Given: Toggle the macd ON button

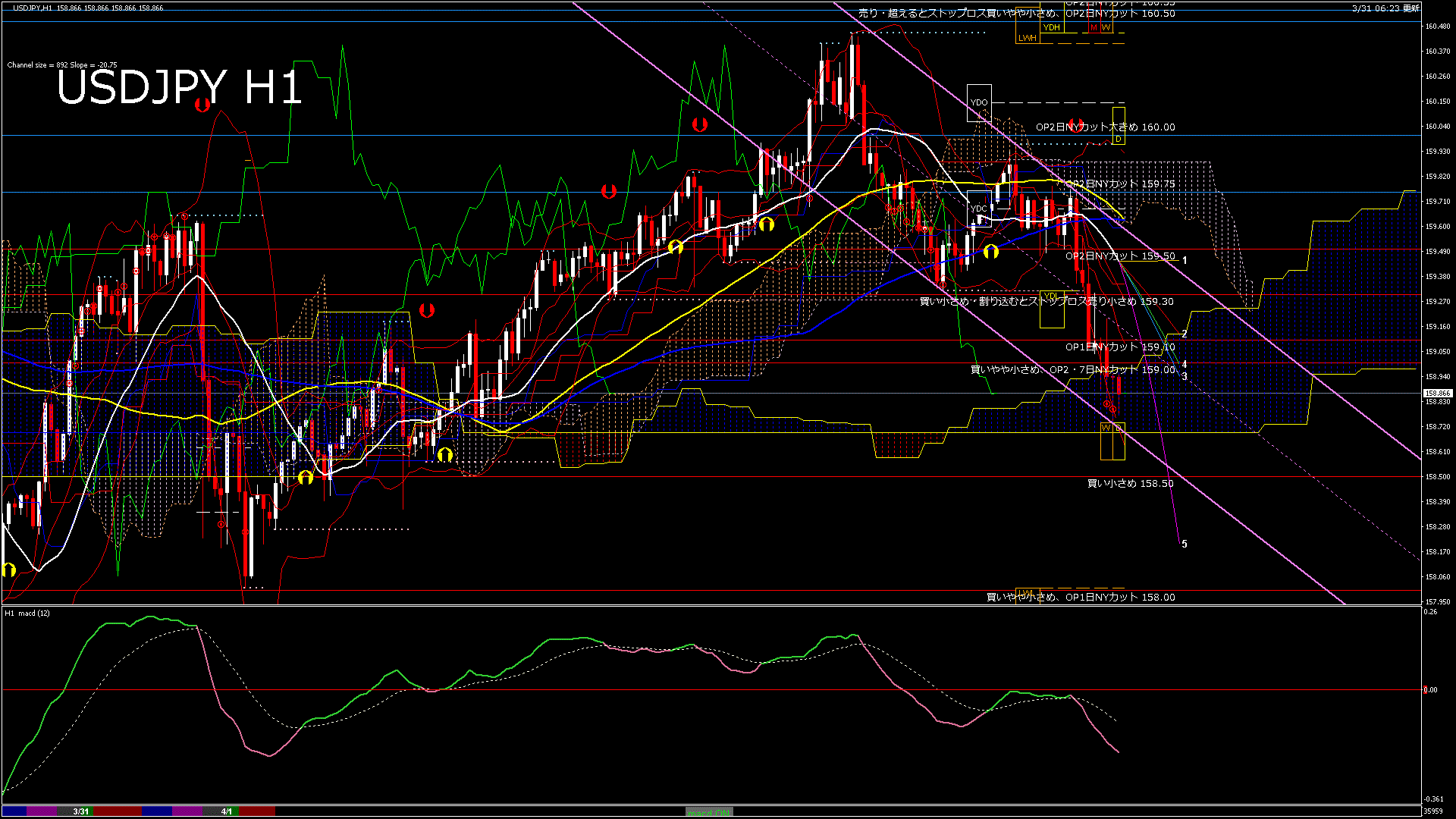Looking at the screenshot, I should (x=709, y=811).
